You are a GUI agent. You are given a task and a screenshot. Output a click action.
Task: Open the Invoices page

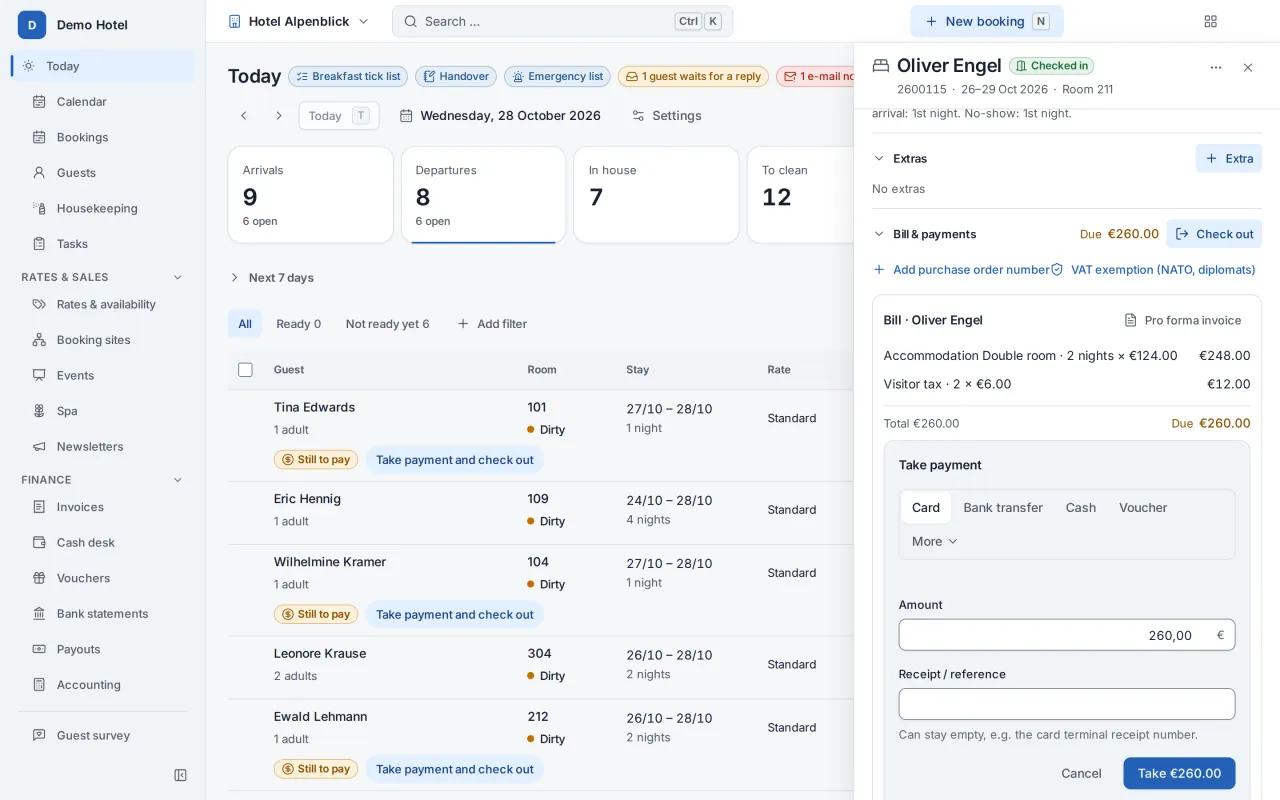[x=103, y=507]
